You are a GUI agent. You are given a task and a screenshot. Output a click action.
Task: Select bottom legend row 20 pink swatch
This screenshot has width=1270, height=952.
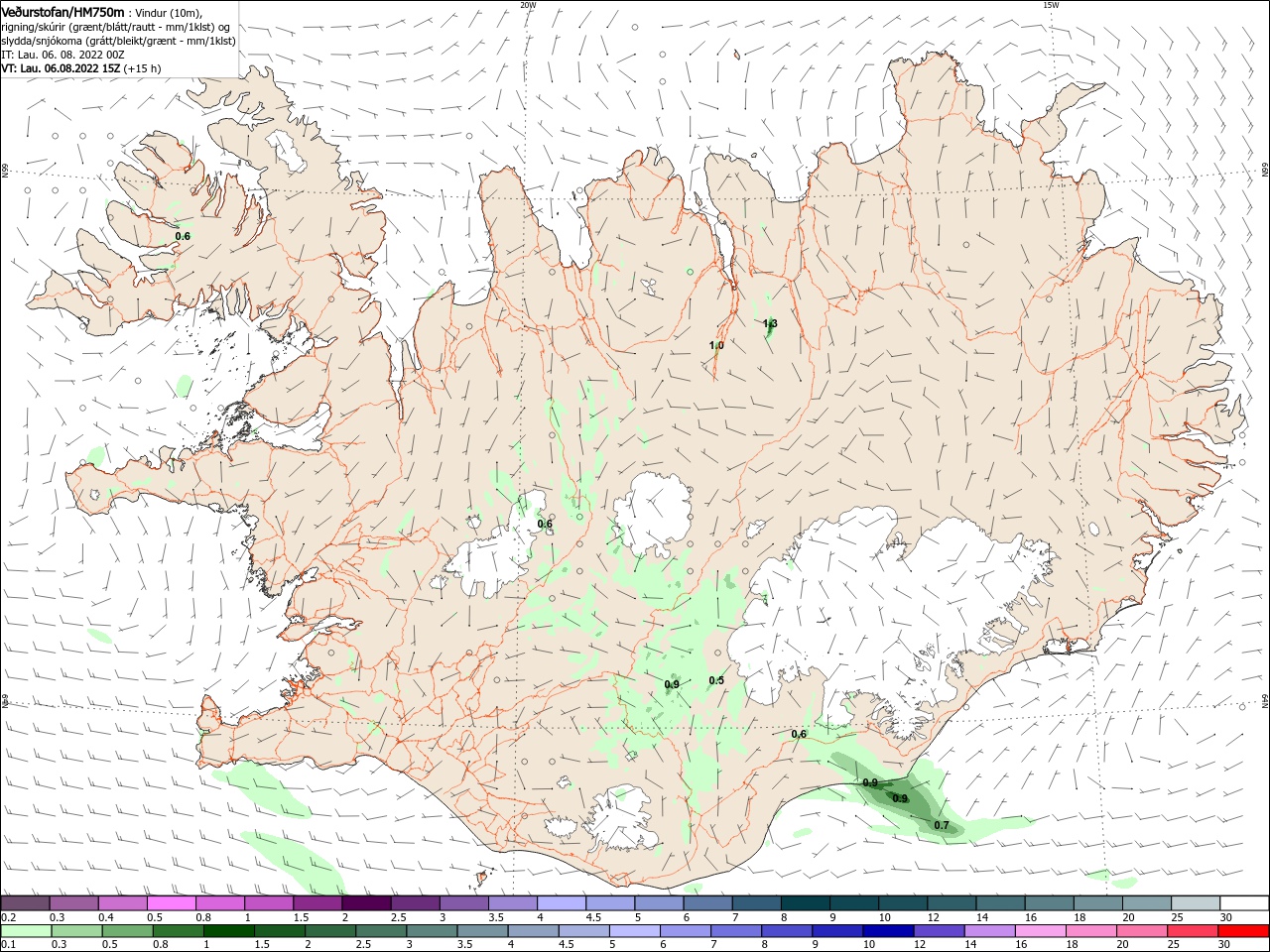coord(1141,931)
